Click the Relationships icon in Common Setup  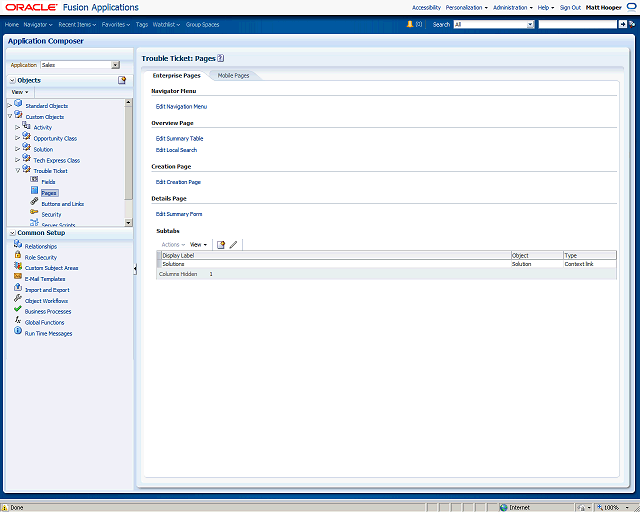pyautogui.click(x=18, y=244)
